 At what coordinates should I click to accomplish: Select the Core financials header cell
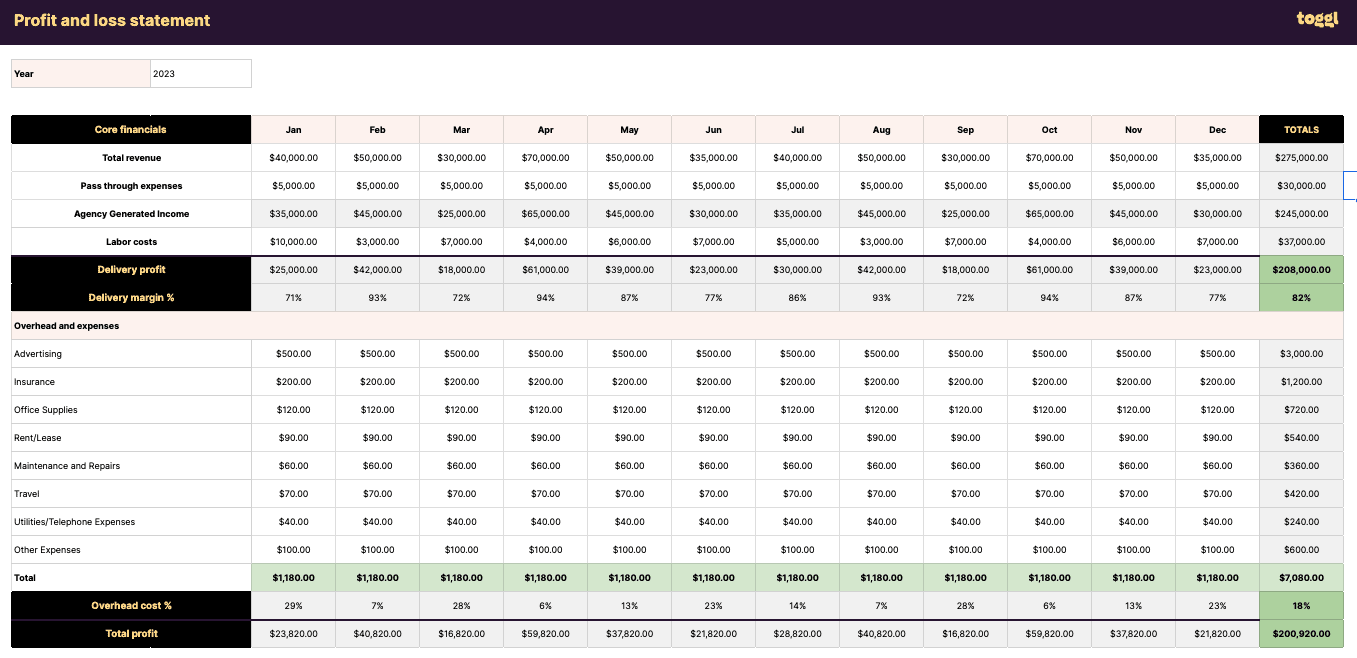coord(131,130)
